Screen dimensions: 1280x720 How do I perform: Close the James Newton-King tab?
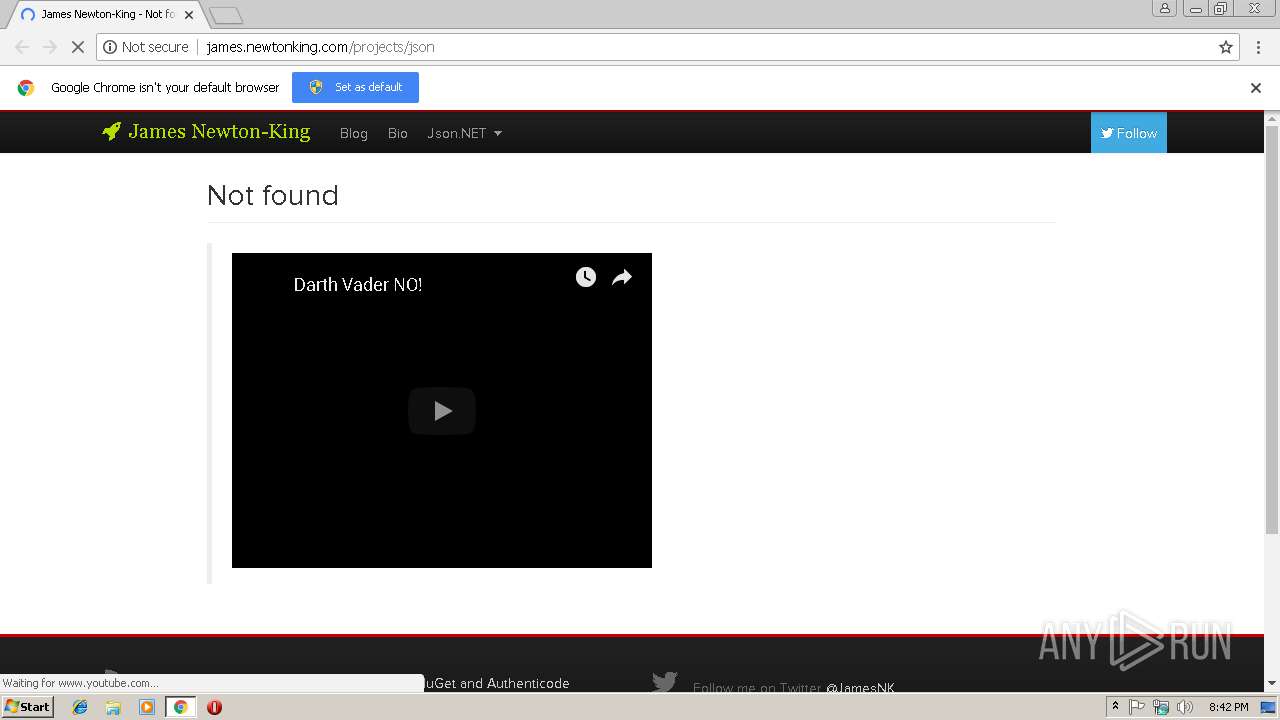(189, 15)
